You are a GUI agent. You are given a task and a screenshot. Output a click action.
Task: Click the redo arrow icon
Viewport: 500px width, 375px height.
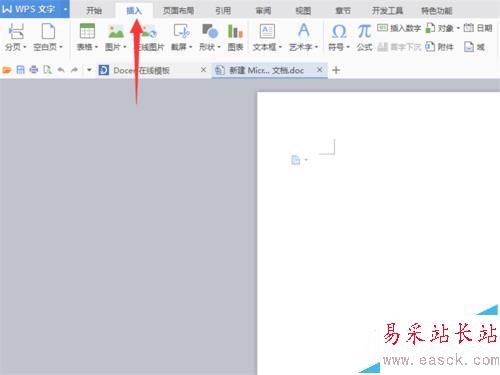[74, 70]
